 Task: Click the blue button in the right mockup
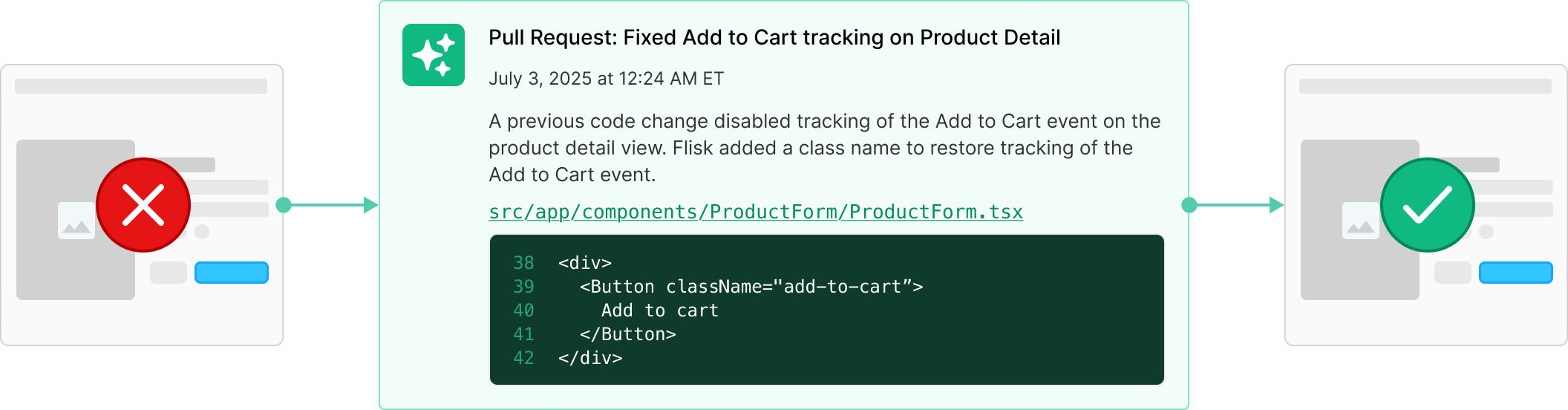tap(1516, 273)
